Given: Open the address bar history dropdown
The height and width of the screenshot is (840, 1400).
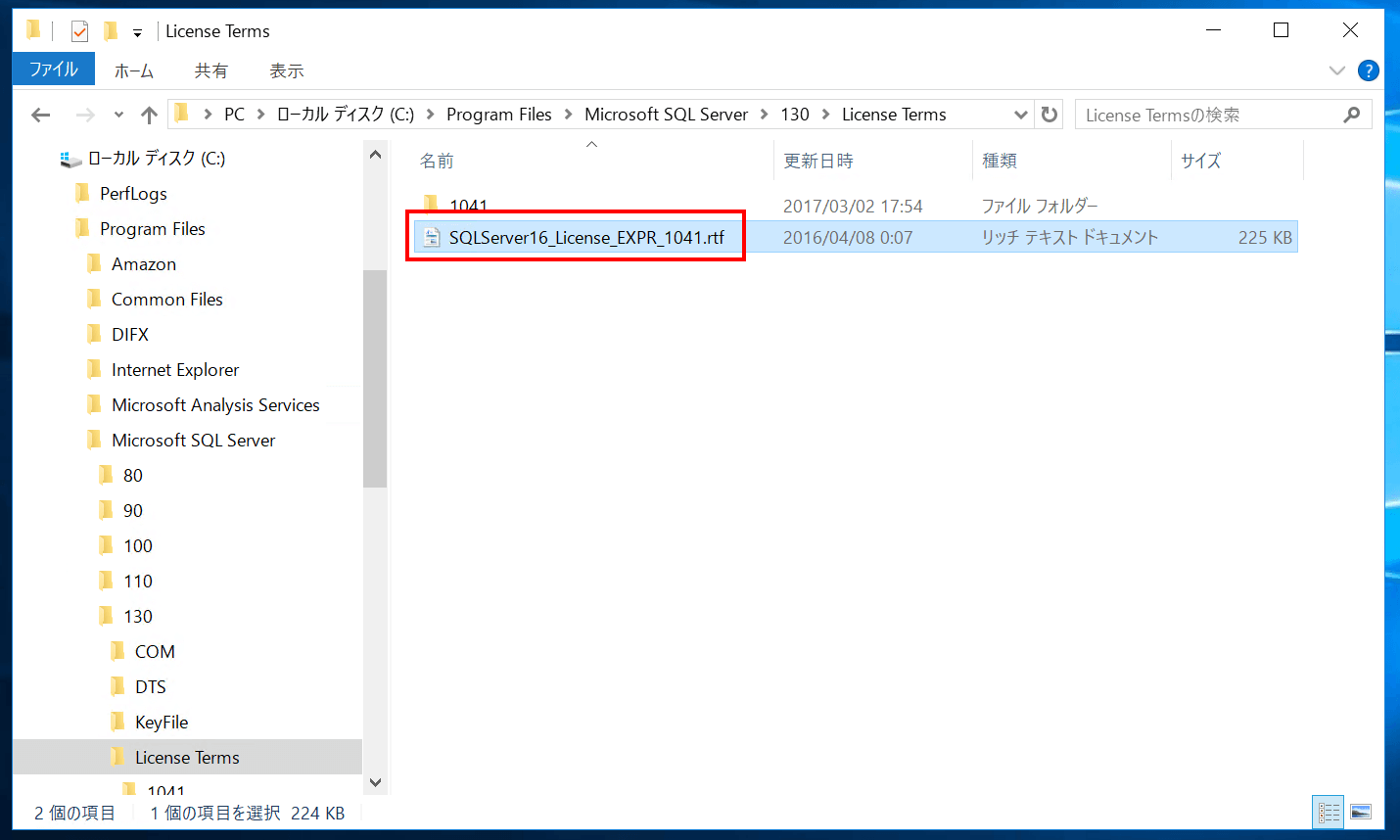Looking at the screenshot, I should pos(1021,115).
